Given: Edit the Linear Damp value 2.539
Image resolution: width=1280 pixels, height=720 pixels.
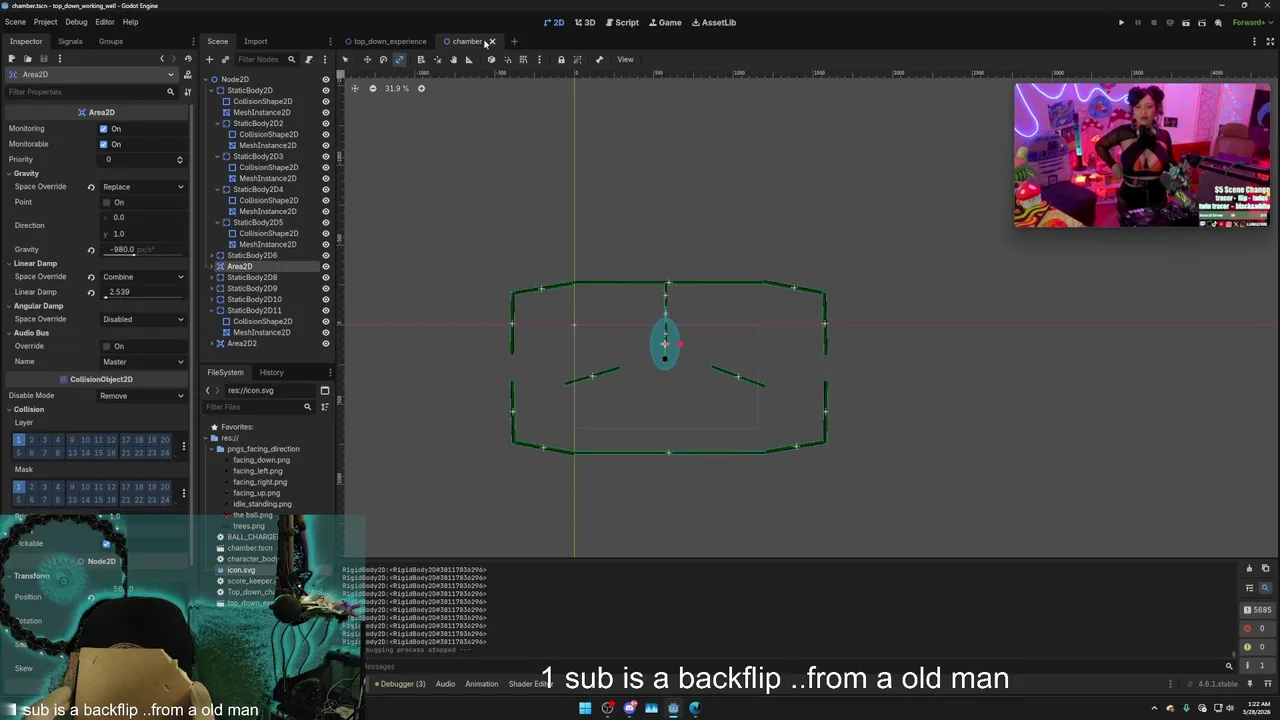Looking at the screenshot, I should (145, 292).
